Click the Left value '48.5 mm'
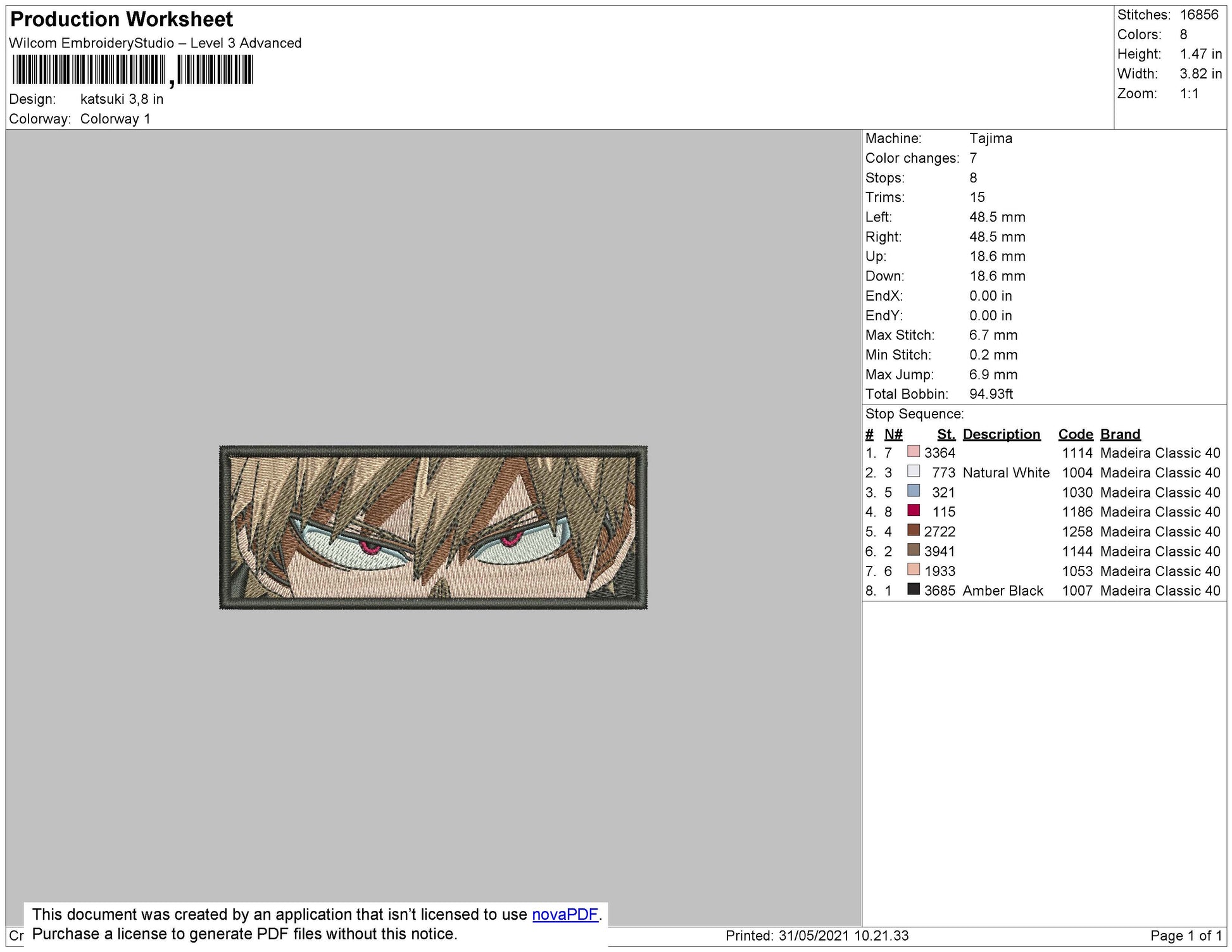The width and height of the screenshot is (1232, 952). (997, 217)
